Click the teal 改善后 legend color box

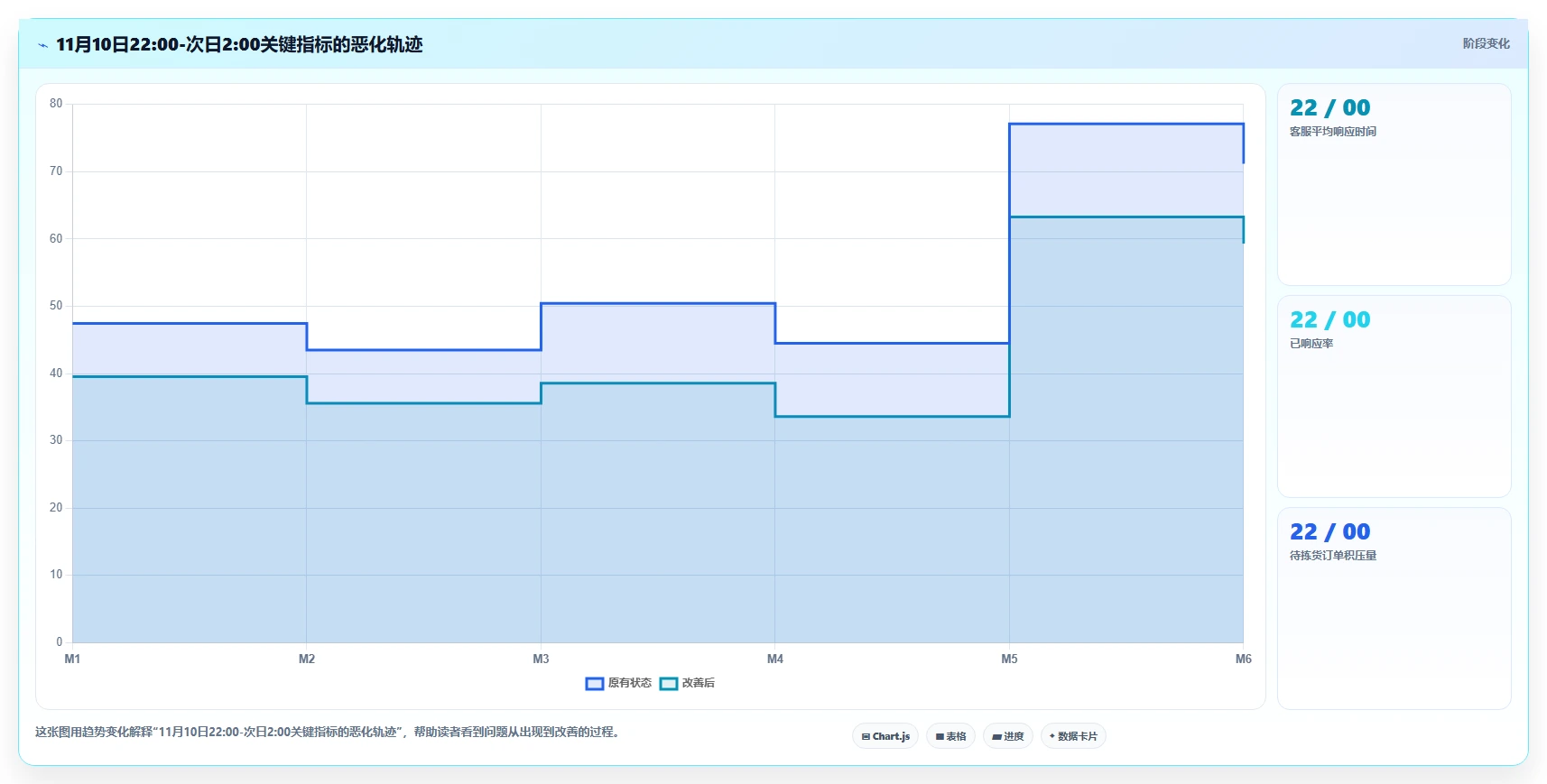coord(669,684)
